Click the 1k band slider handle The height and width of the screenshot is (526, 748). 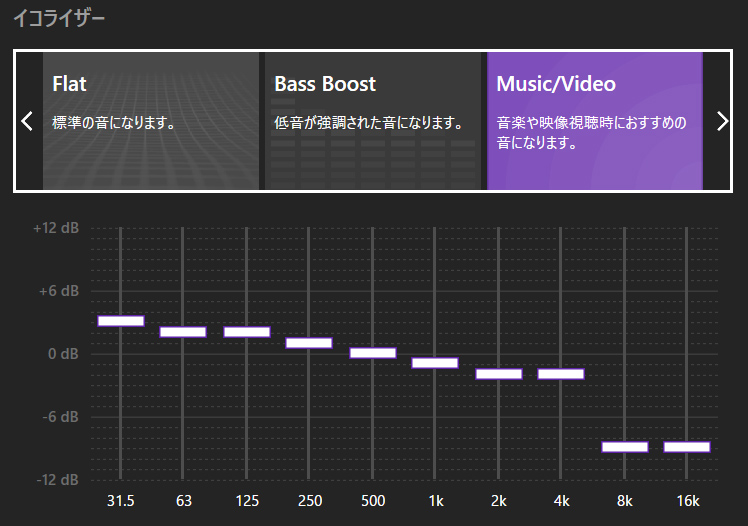435,363
